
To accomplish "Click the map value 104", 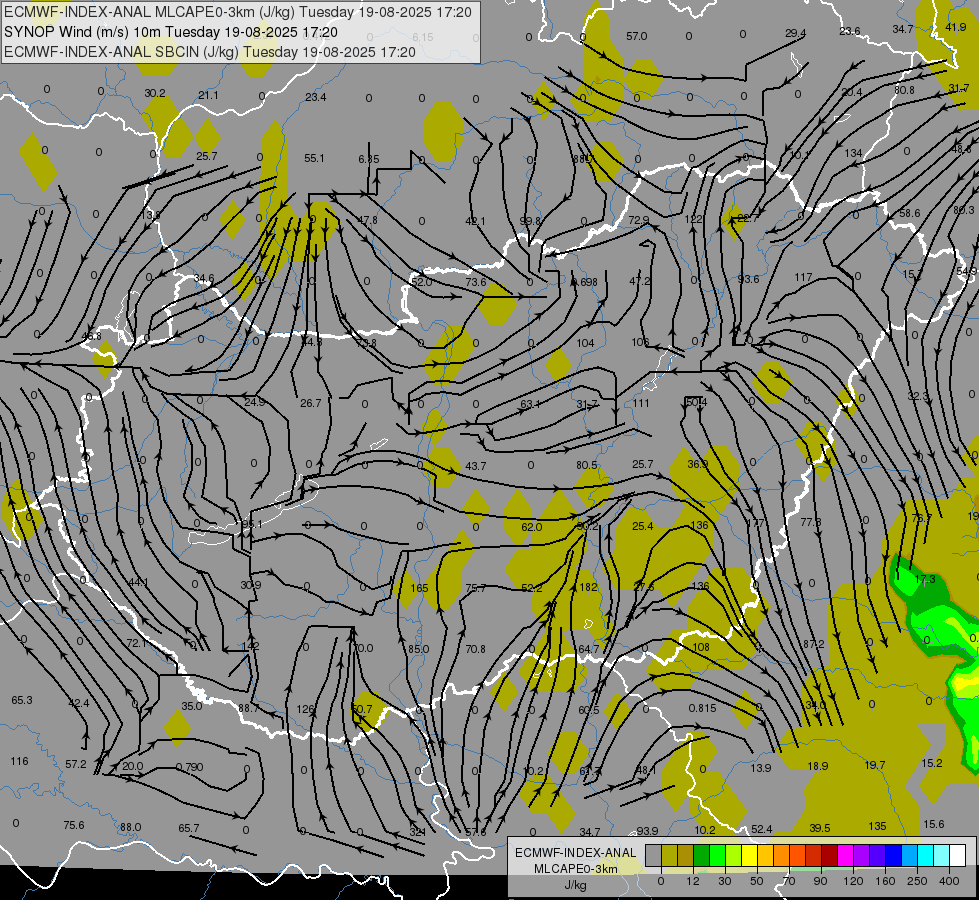I will [586, 343].
